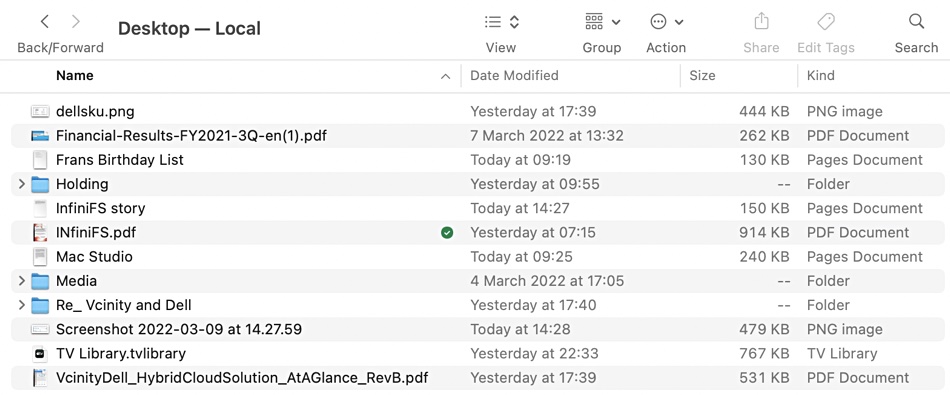Expand the Media folder disclosure arrow

(x=21, y=280)
